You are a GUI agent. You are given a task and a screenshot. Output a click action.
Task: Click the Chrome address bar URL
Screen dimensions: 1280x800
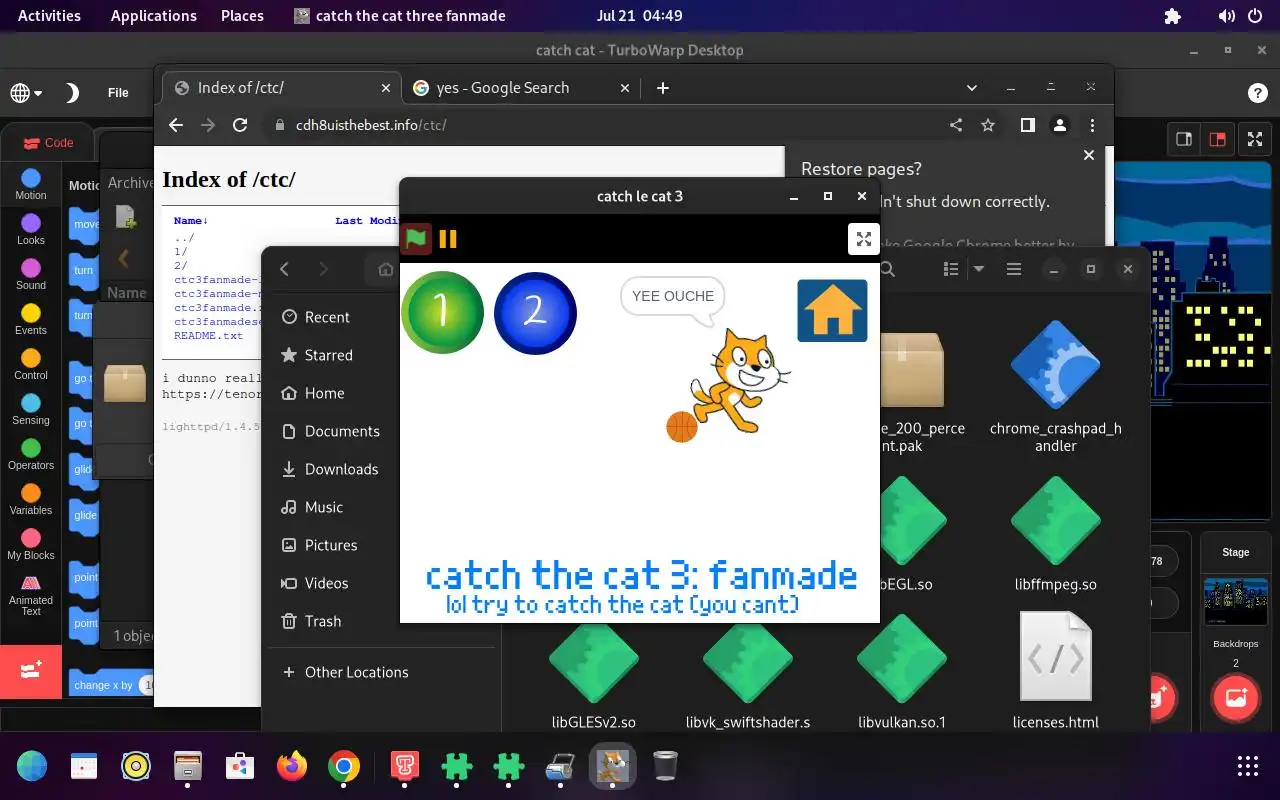371,125
